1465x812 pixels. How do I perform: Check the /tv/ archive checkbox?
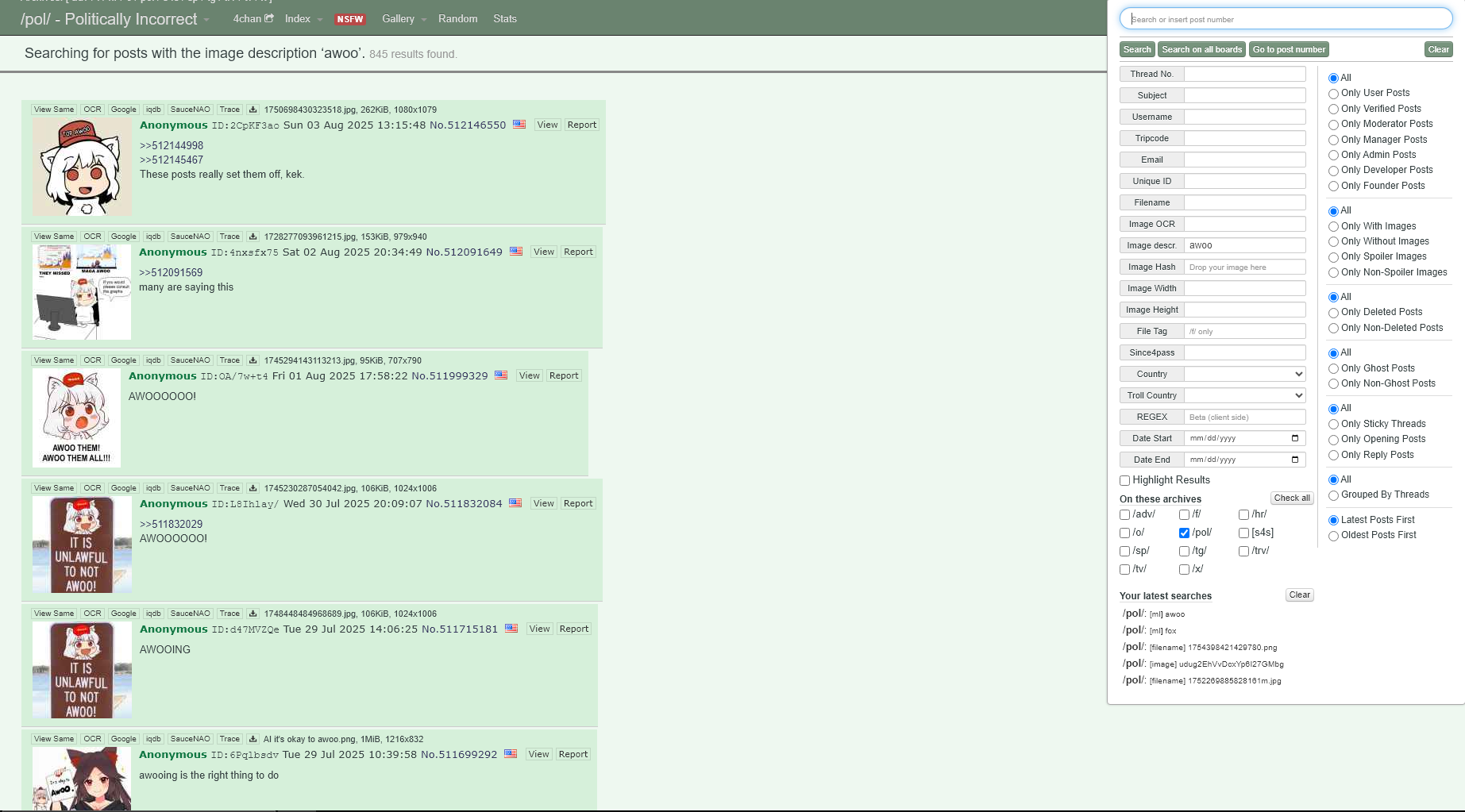click(1124, 569)
